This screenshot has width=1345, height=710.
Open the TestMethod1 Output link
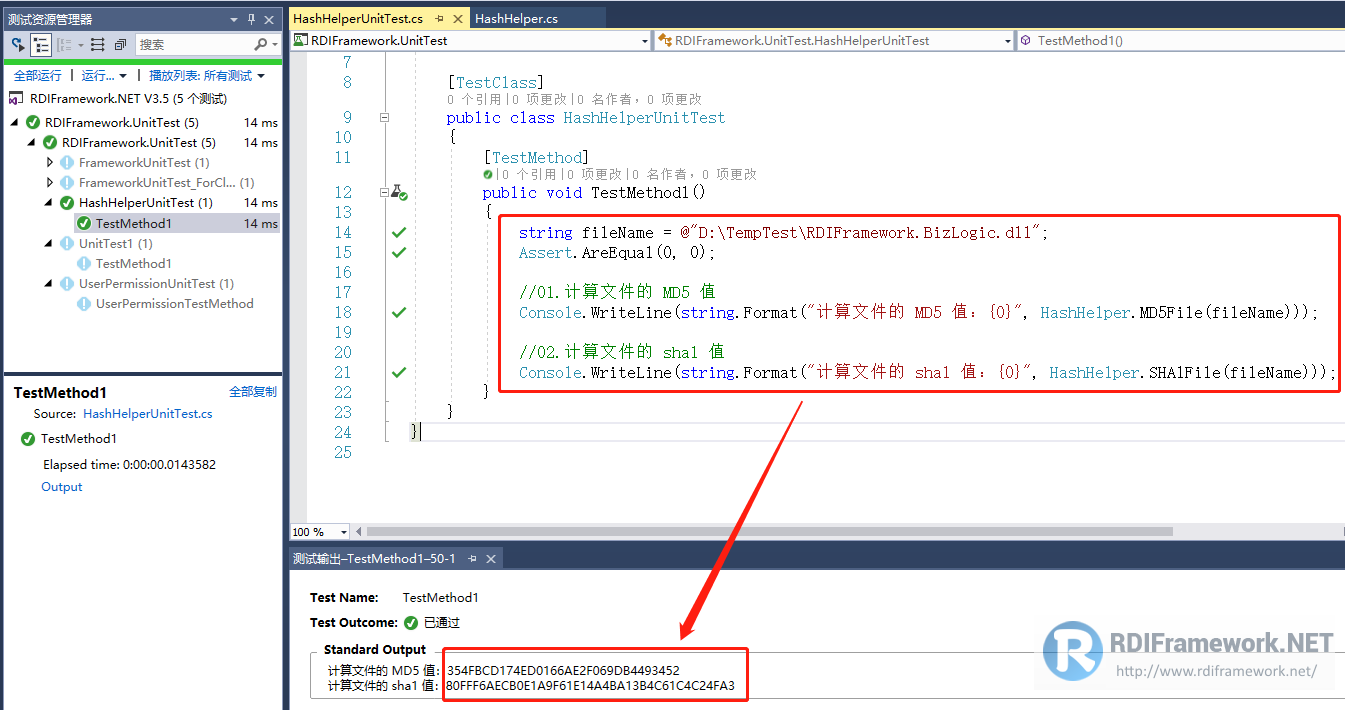pyautogui.click(x=61, y=487)
